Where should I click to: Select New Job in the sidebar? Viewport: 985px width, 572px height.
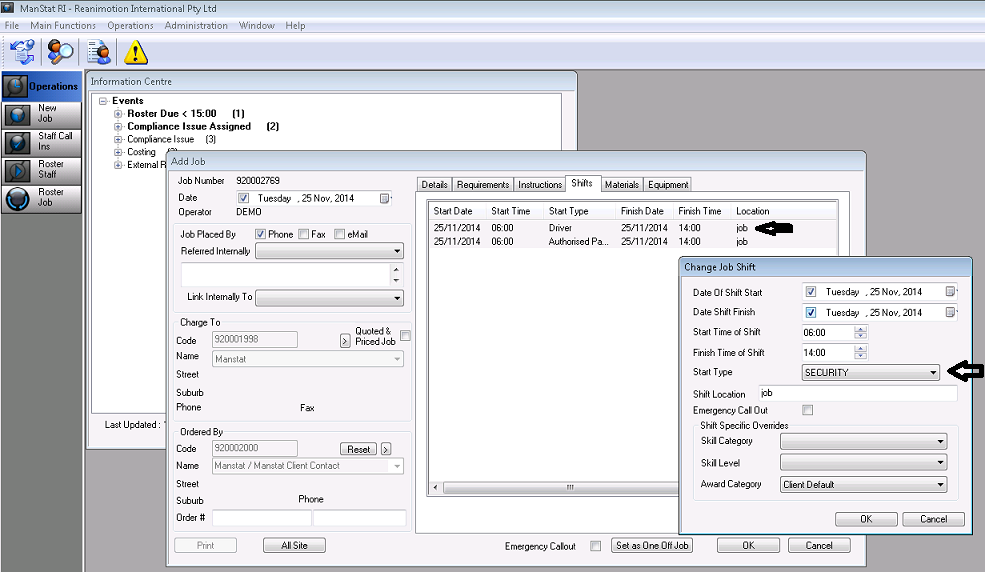coord(41,114)
